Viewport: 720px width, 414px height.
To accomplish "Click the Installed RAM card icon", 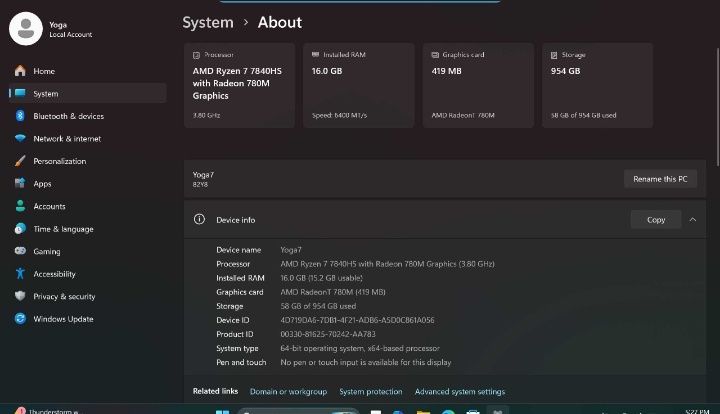I will (x=315, y=55).
